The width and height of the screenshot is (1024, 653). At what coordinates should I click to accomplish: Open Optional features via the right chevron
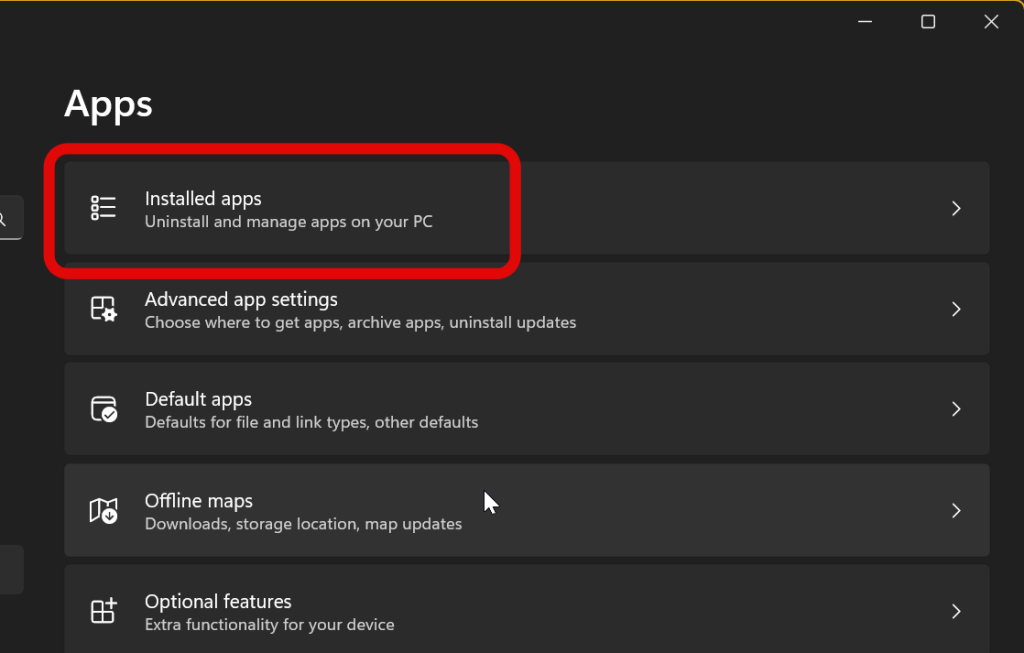(x=956, y=611)
